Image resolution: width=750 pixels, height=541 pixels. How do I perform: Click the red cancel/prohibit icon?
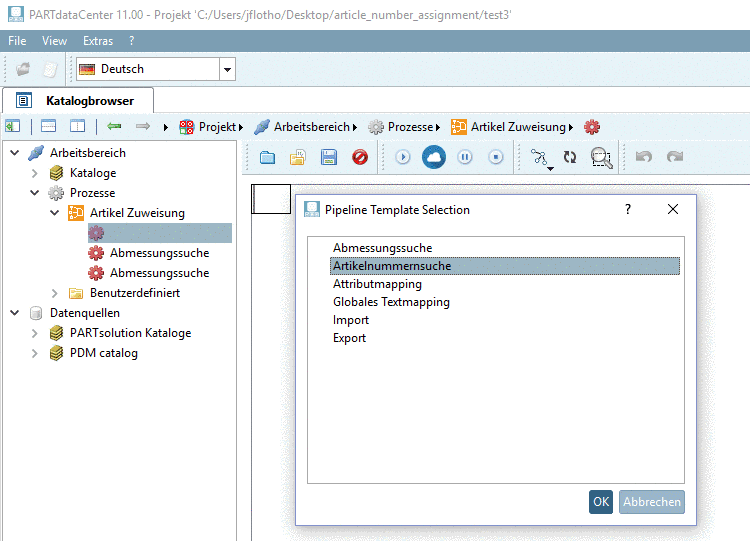(x=360, y=157)
